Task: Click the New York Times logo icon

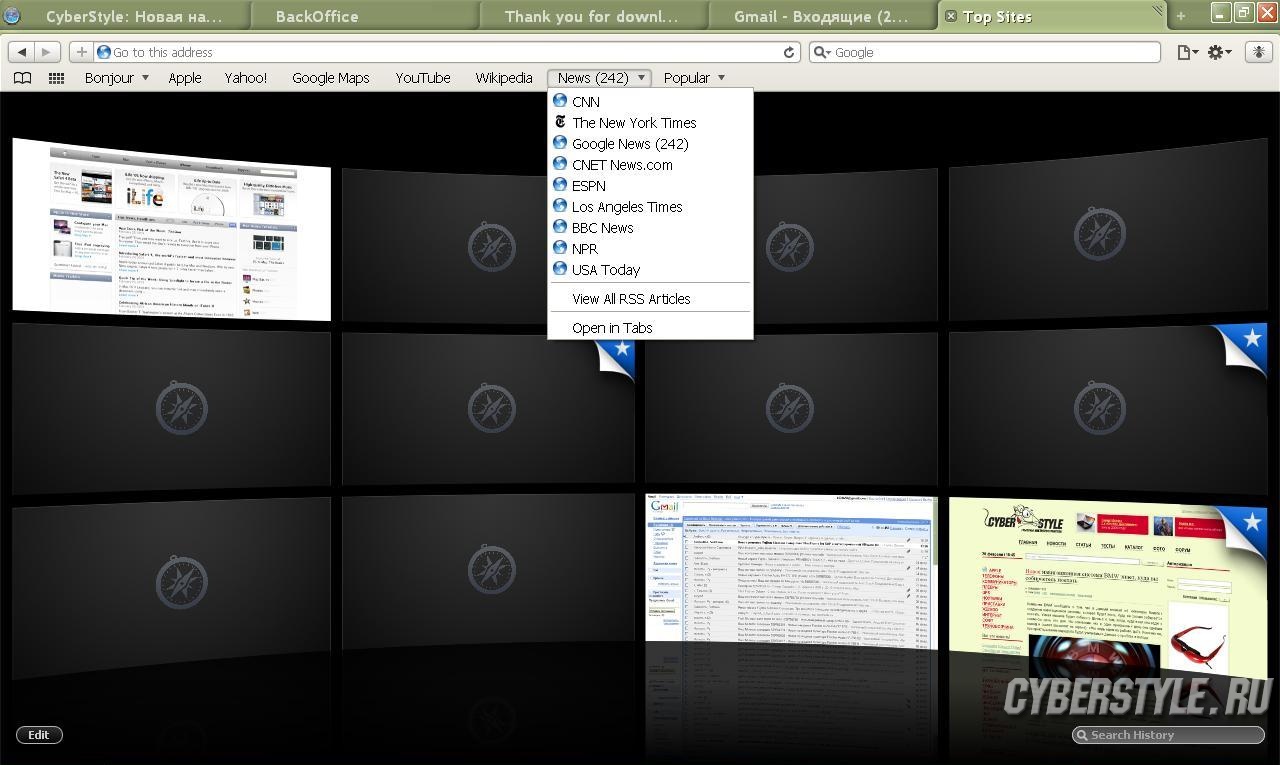Action: 560,122
